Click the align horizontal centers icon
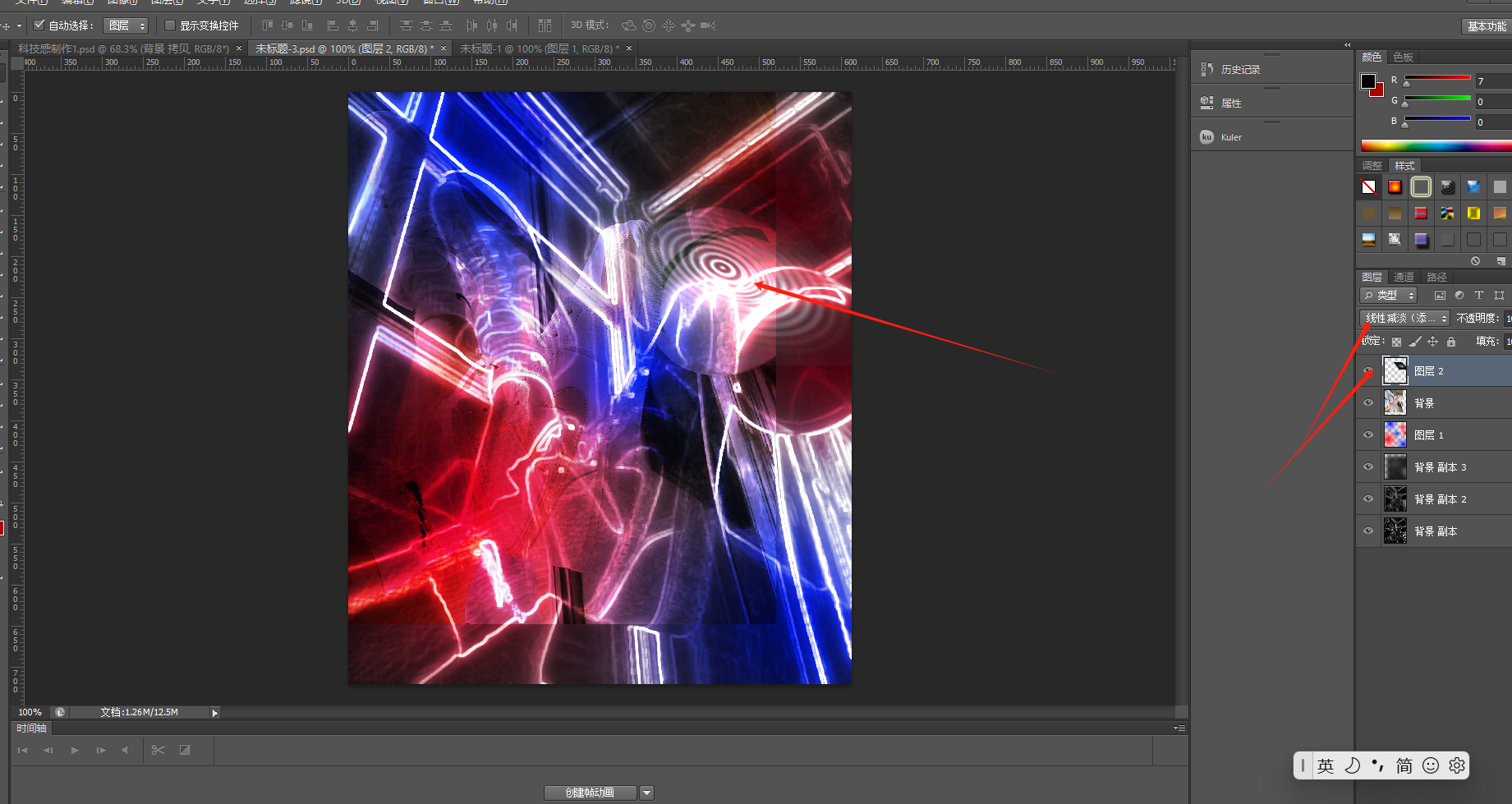Image resolution: width=1512 pixels, height=804 pixels. 352,25
